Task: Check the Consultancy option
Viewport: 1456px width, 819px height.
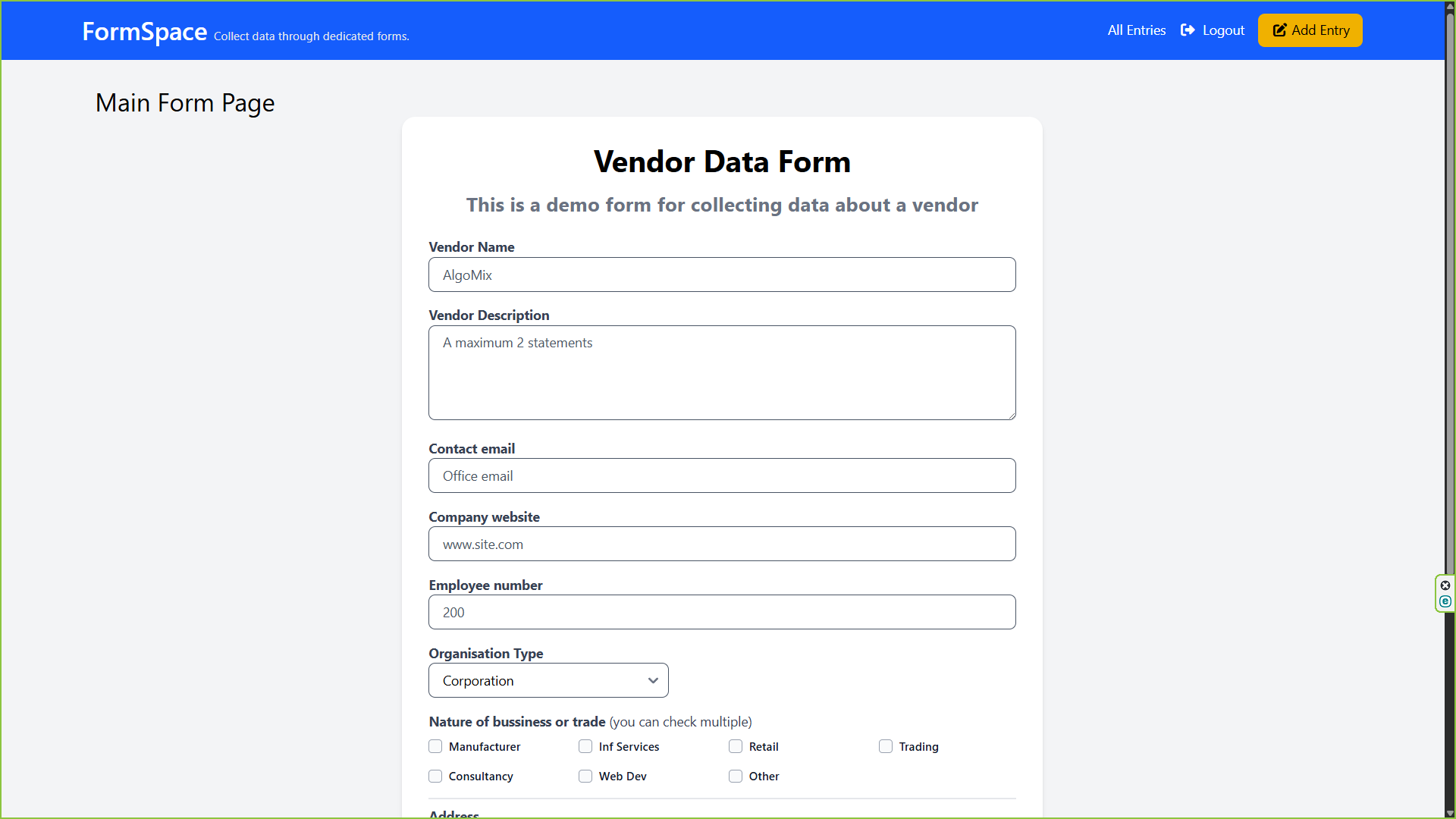Action: pos(435,777)
